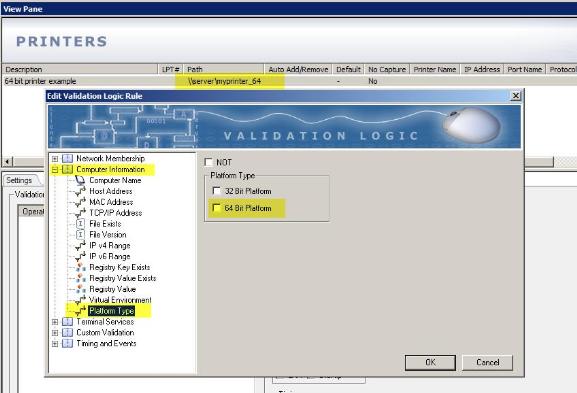Click the Terminal Services category icon

67,322
